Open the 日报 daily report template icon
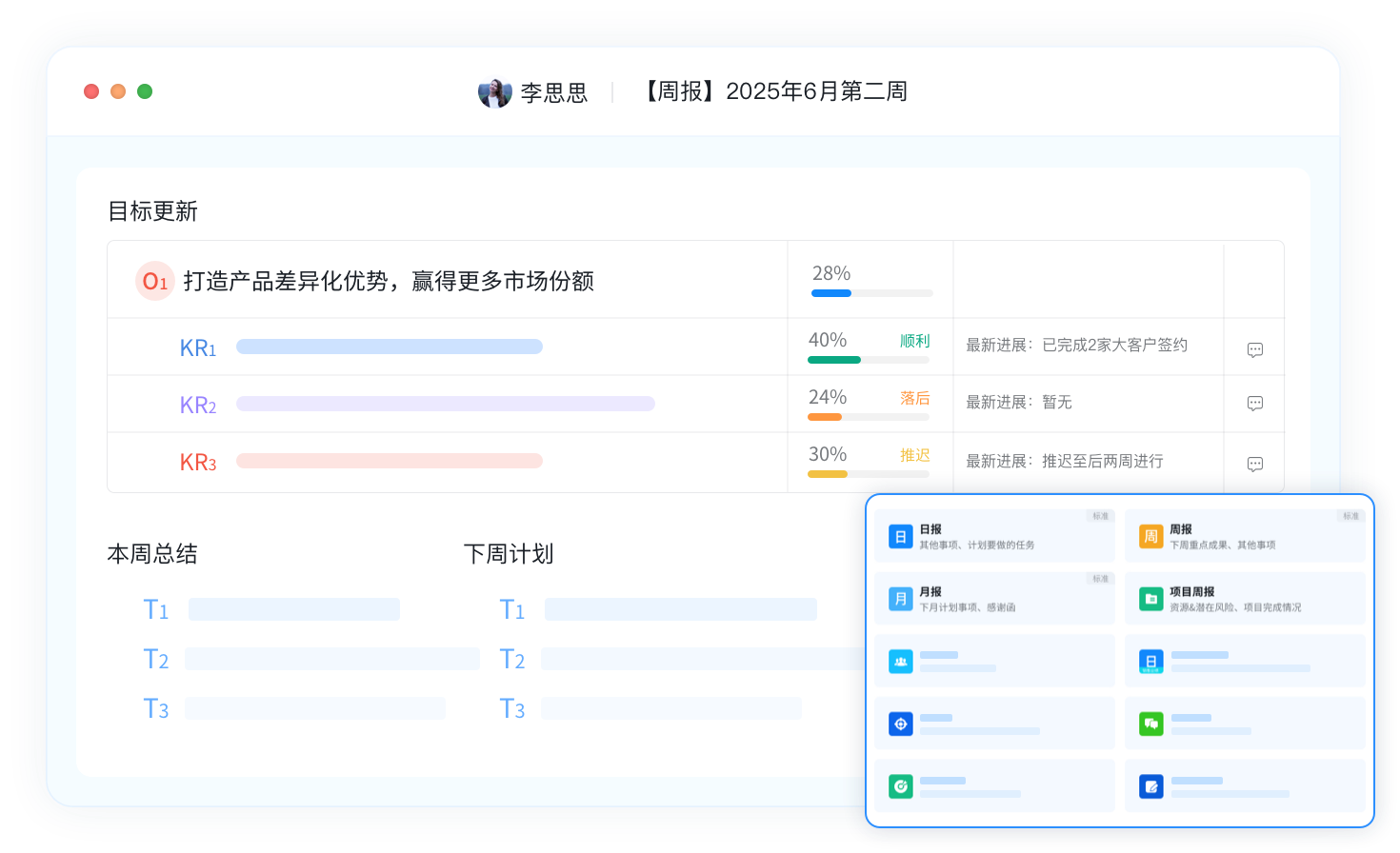This screenshot has height=853, width=1400. [900, 537]
